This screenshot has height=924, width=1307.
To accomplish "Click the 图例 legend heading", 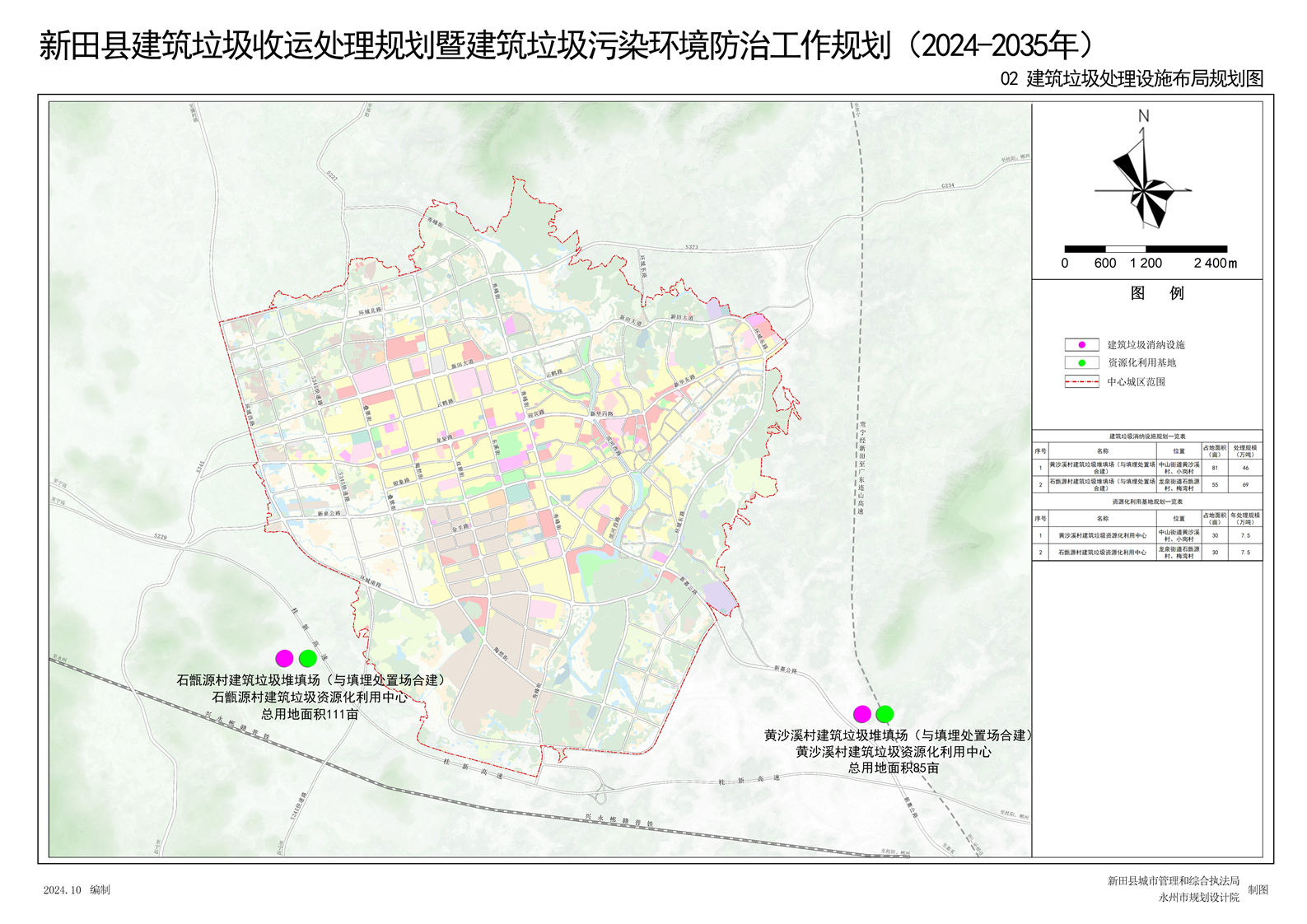I will coord(1156,293).
